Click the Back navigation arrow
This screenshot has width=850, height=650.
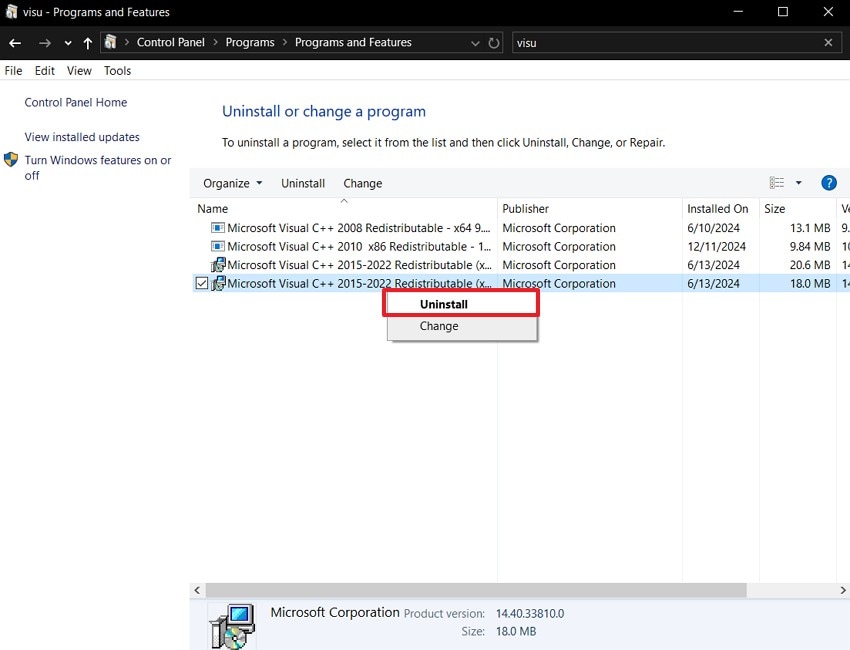(15, 43)
